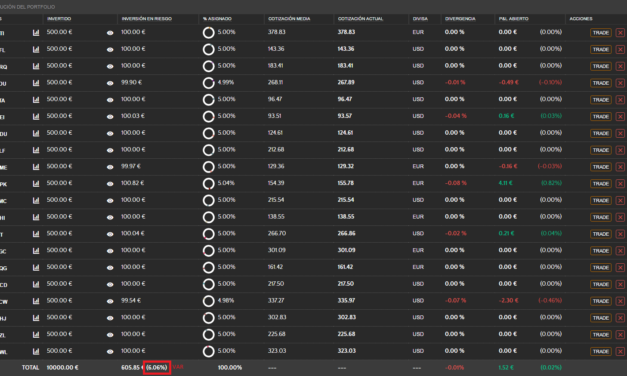Click the % ASIGNADO column header
627x376 pixels.
coord(217,19)
